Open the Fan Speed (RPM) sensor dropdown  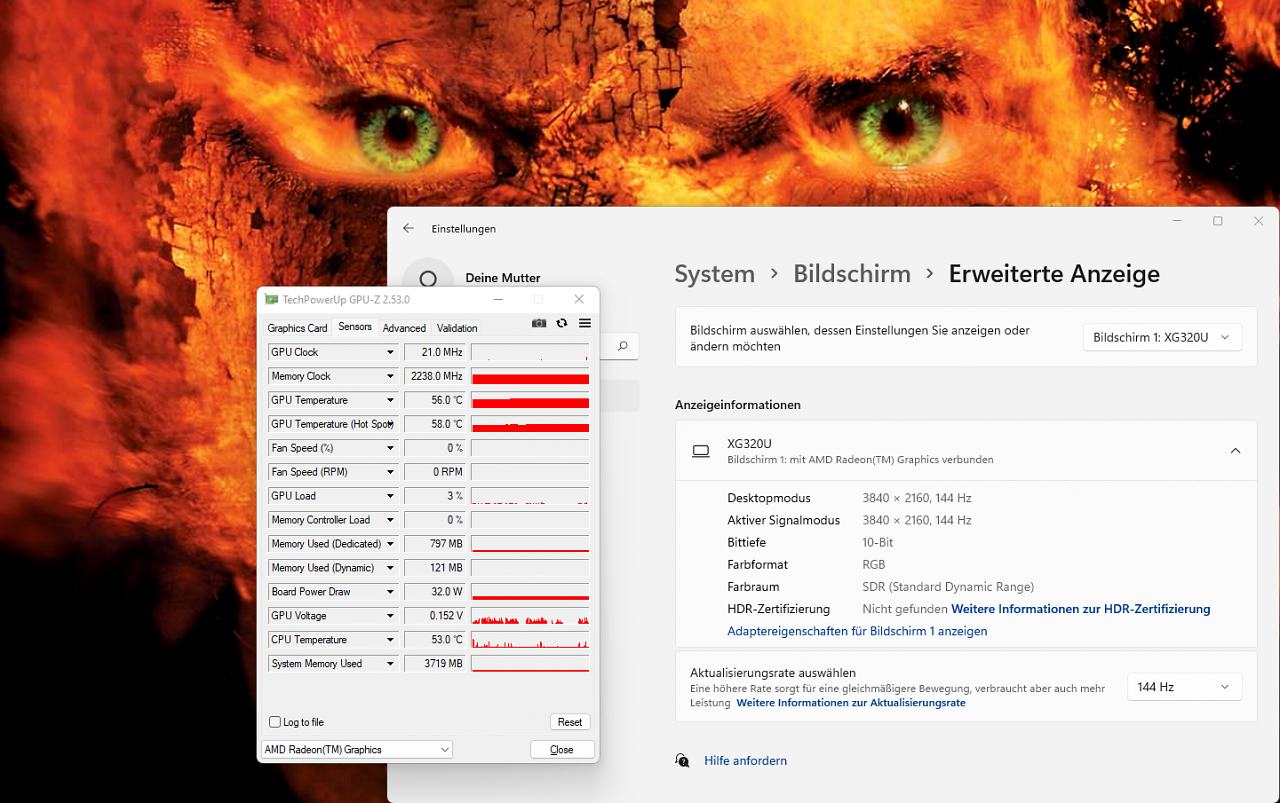[390, 472]
